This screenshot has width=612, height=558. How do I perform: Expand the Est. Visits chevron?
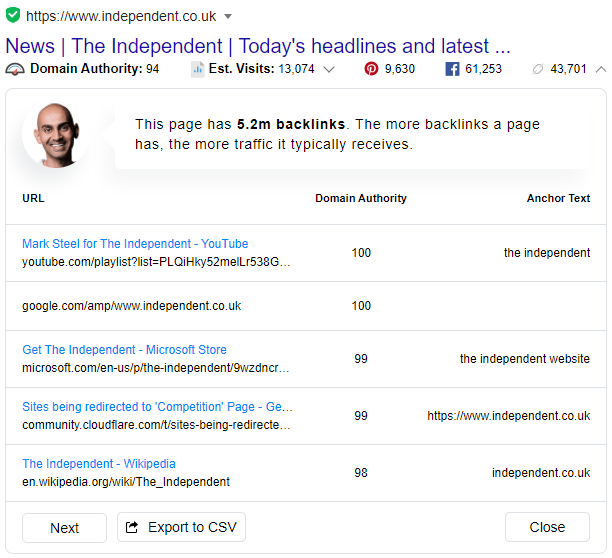[x=329, y=69]
